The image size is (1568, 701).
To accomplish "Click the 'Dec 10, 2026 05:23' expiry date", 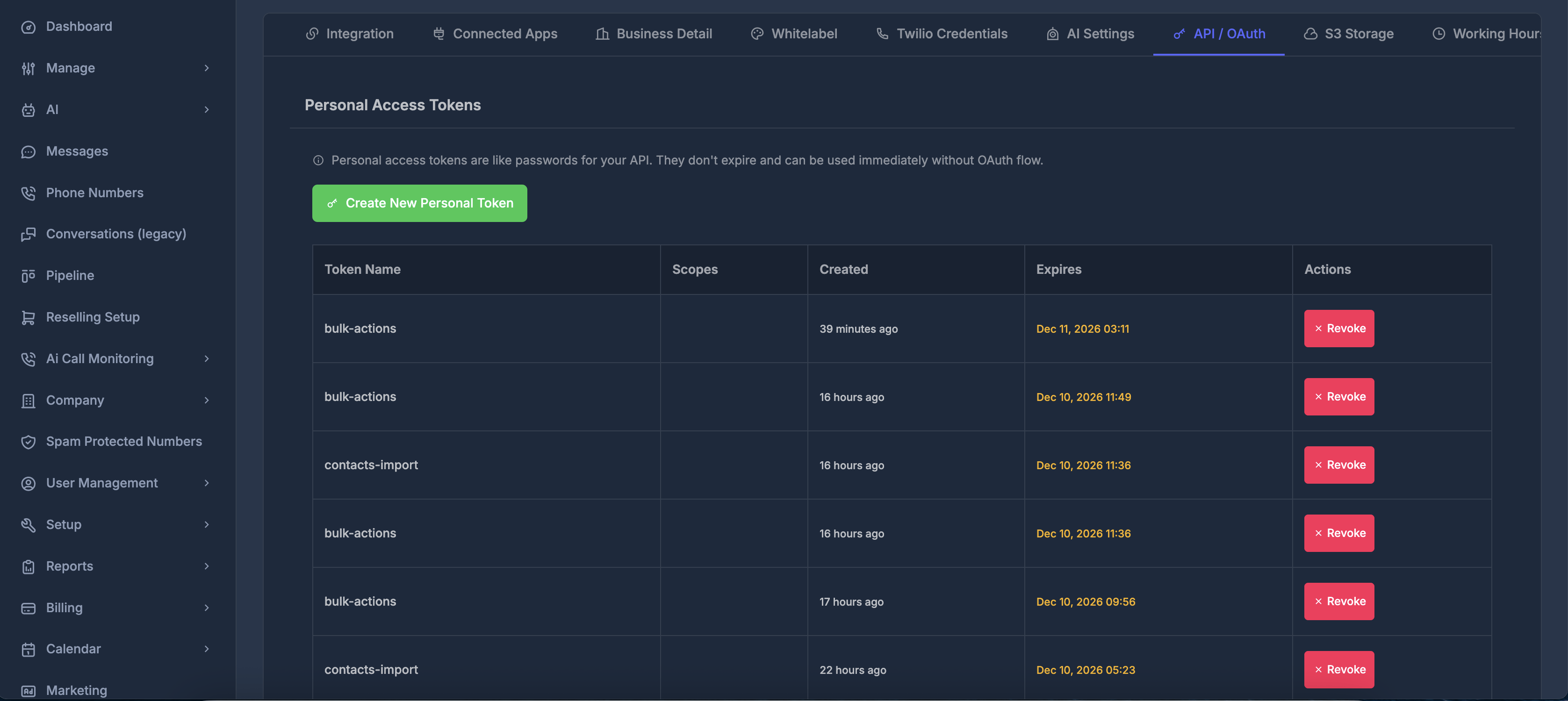I will [1086, 670].
